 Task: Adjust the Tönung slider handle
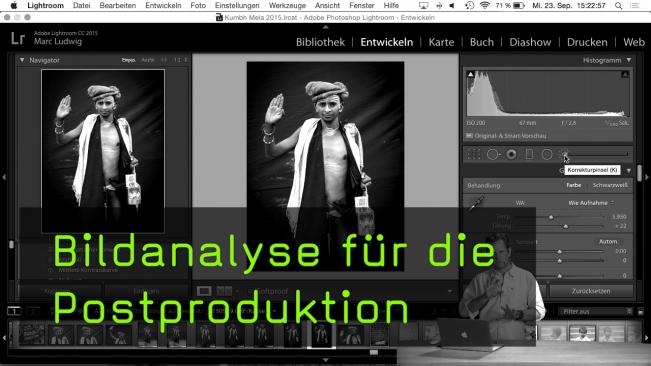pos(565,226)
